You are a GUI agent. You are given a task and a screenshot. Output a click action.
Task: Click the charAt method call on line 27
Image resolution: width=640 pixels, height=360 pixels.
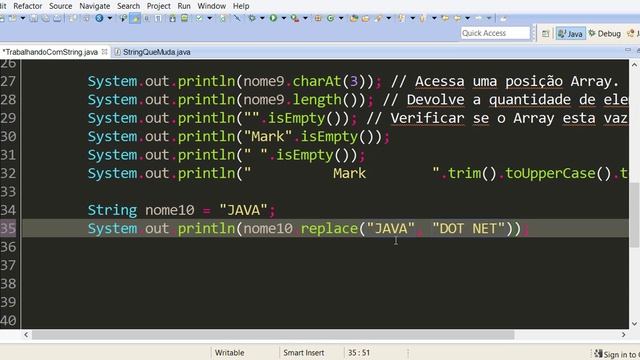(x=317, y=81)
